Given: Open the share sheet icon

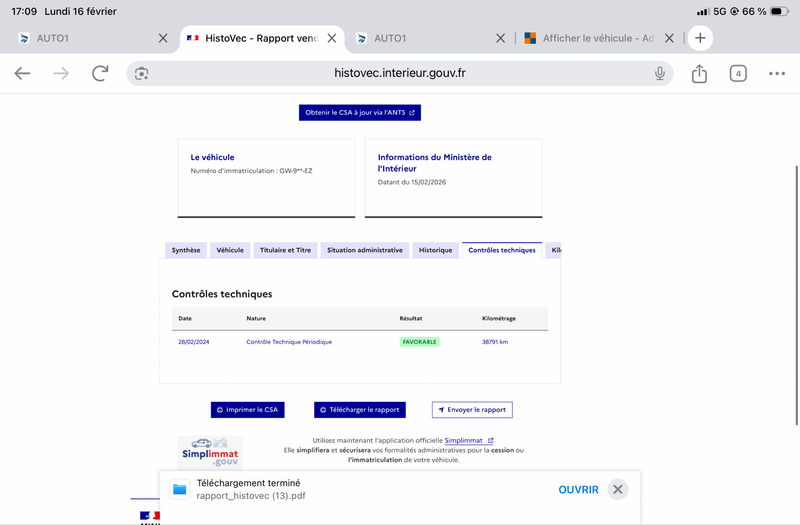Looking at the screenshot, I should point(699,73).
